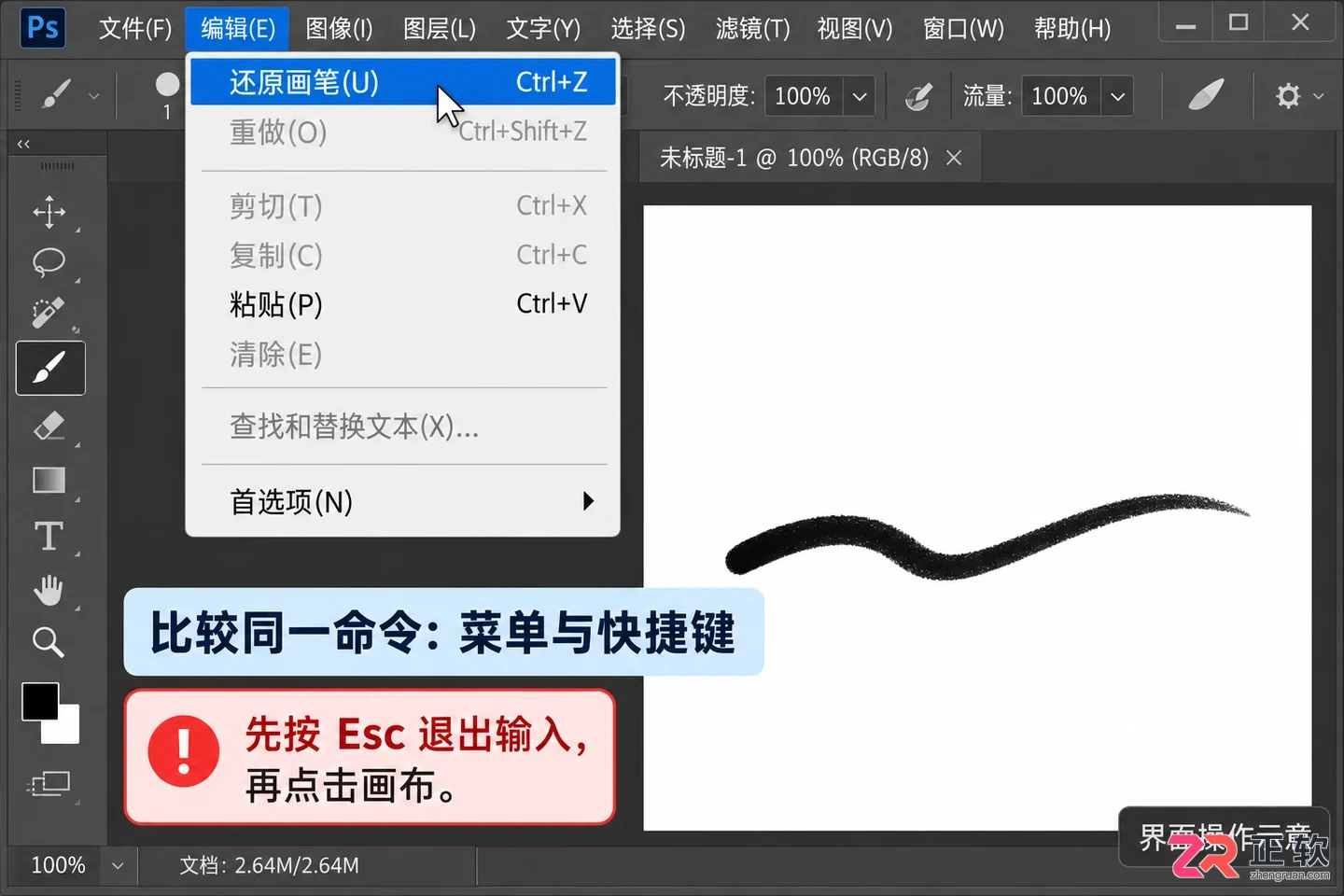Screen dimensions: 1344x896
Task: Click the document size 2.64M/2.64M readout
Action: 269,865
